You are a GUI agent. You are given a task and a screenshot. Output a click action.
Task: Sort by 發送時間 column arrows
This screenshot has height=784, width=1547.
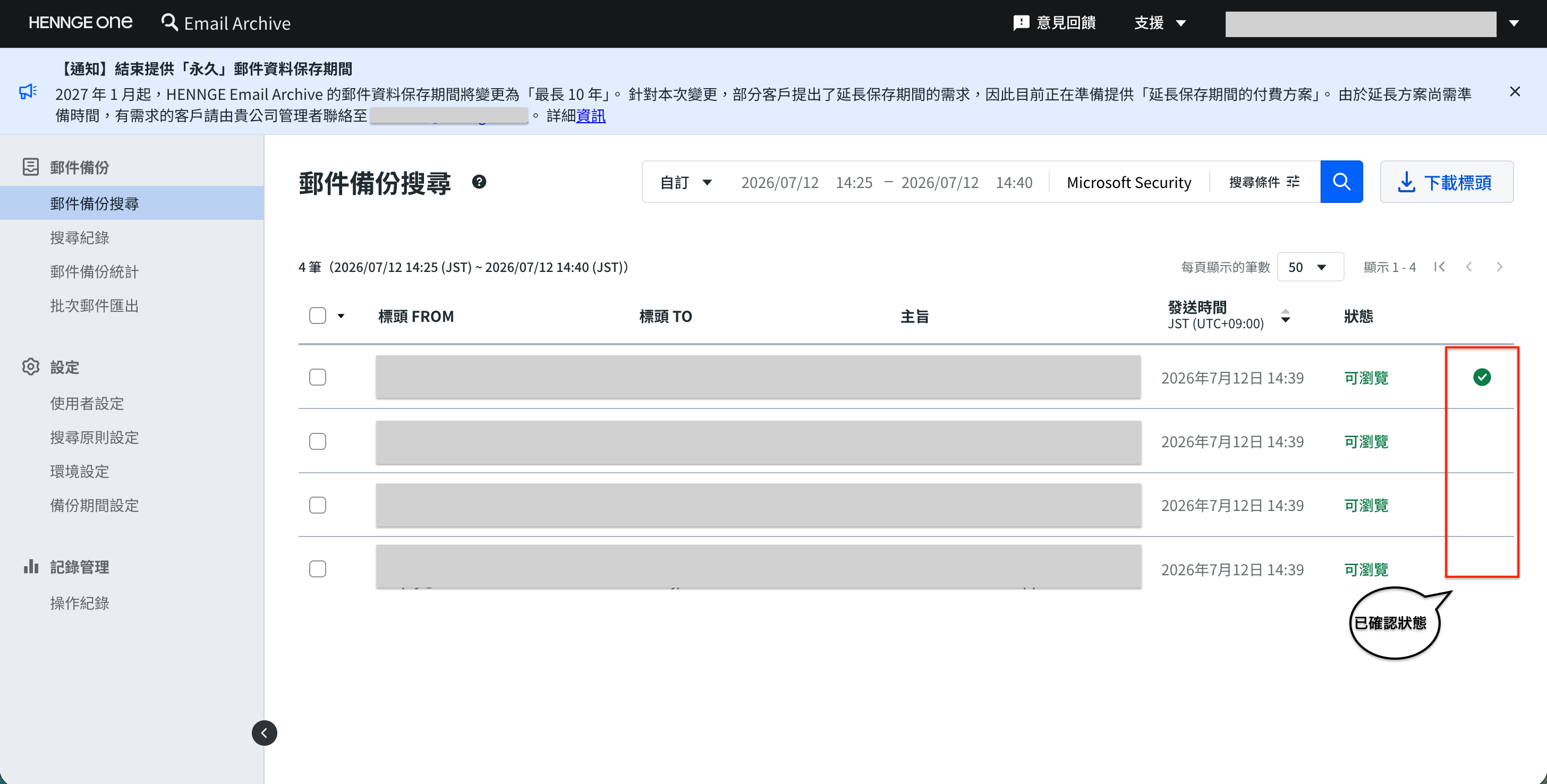pos(1285,316)
